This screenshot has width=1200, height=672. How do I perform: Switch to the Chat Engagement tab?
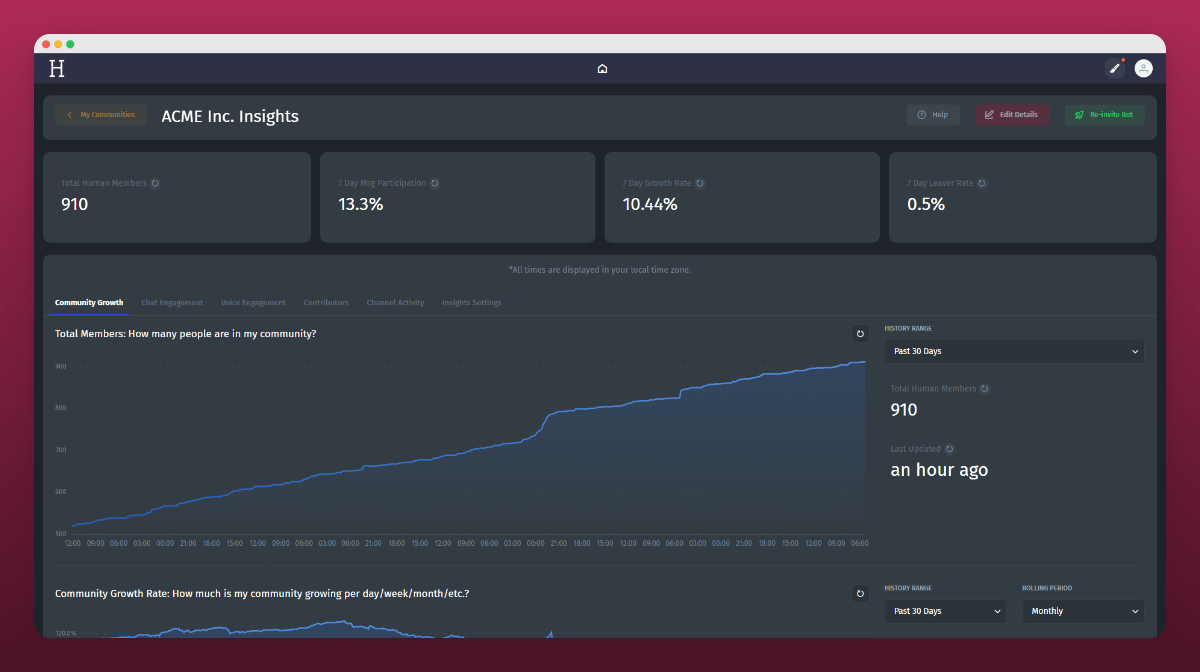(x=172, y=303)
